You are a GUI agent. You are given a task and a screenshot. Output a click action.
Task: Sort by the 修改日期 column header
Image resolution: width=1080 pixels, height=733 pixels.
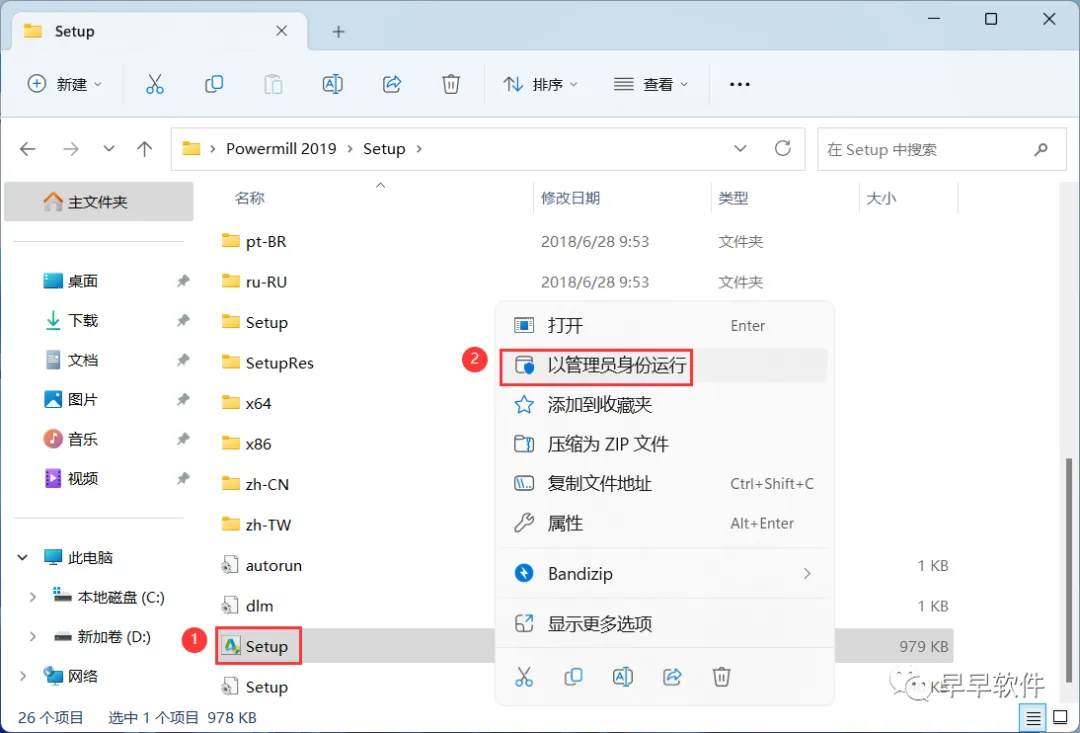coord(570,198)
